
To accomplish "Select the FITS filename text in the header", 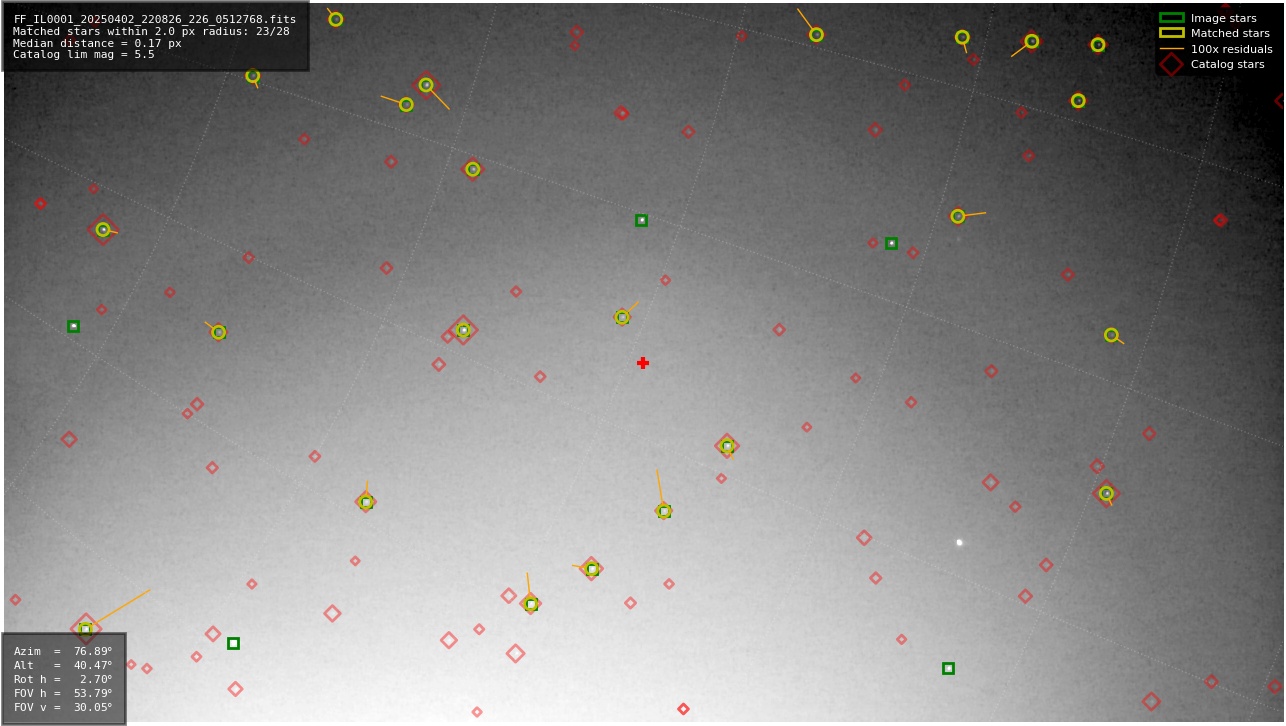I will (155, 19).
